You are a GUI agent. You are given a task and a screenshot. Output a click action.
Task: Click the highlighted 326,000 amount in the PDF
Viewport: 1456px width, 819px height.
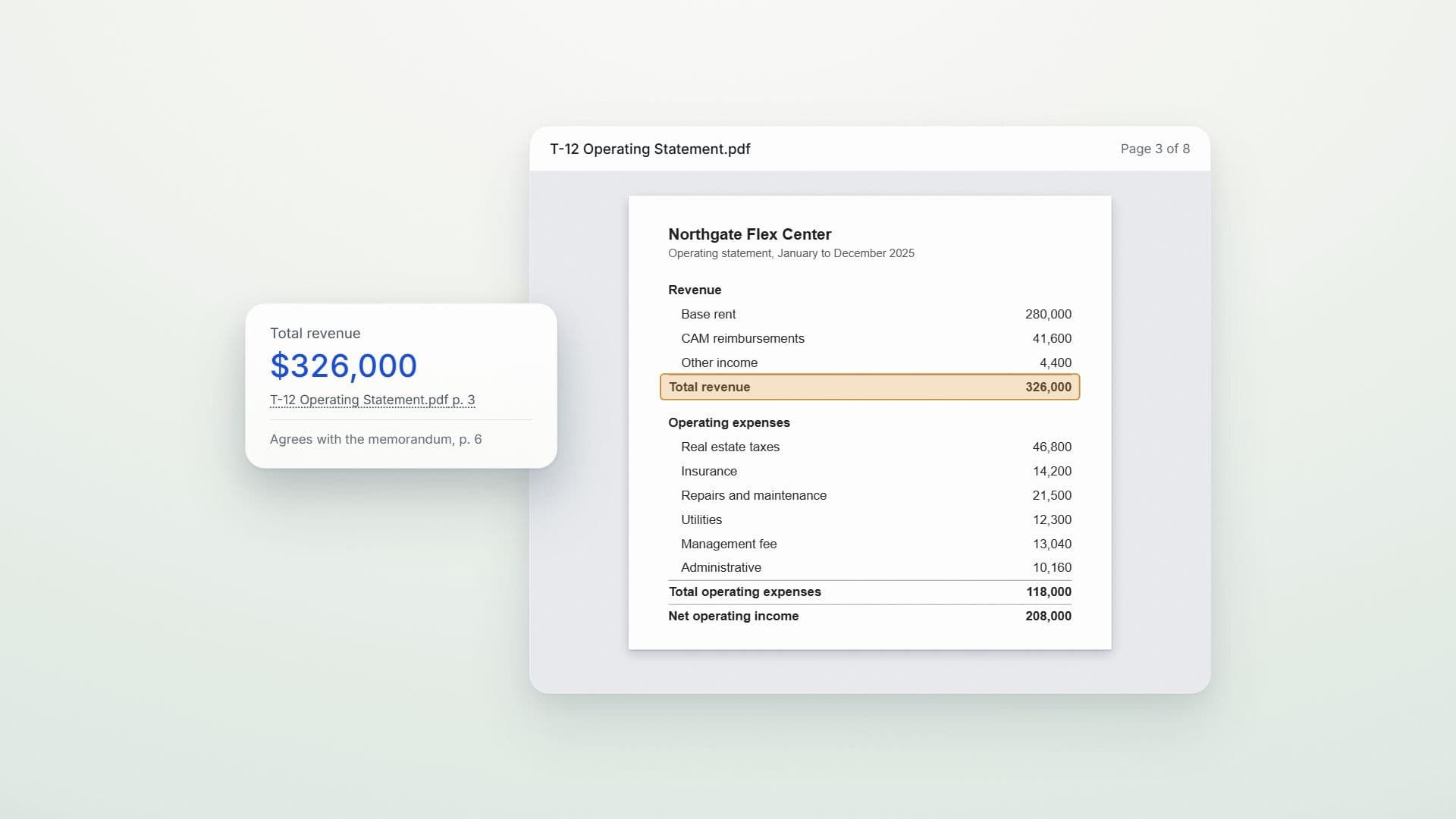[x=1048, y=387]
